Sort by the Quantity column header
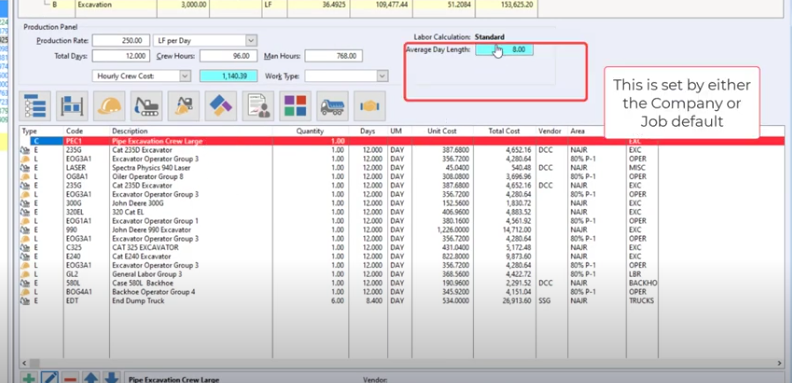 [310, 131]
